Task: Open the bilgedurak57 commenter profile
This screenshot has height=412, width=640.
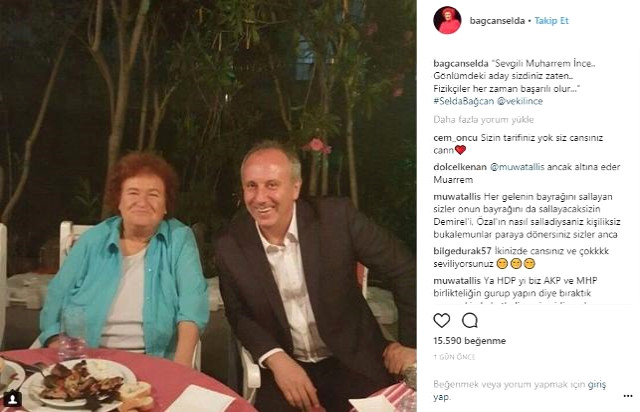Action: (462, 251)
